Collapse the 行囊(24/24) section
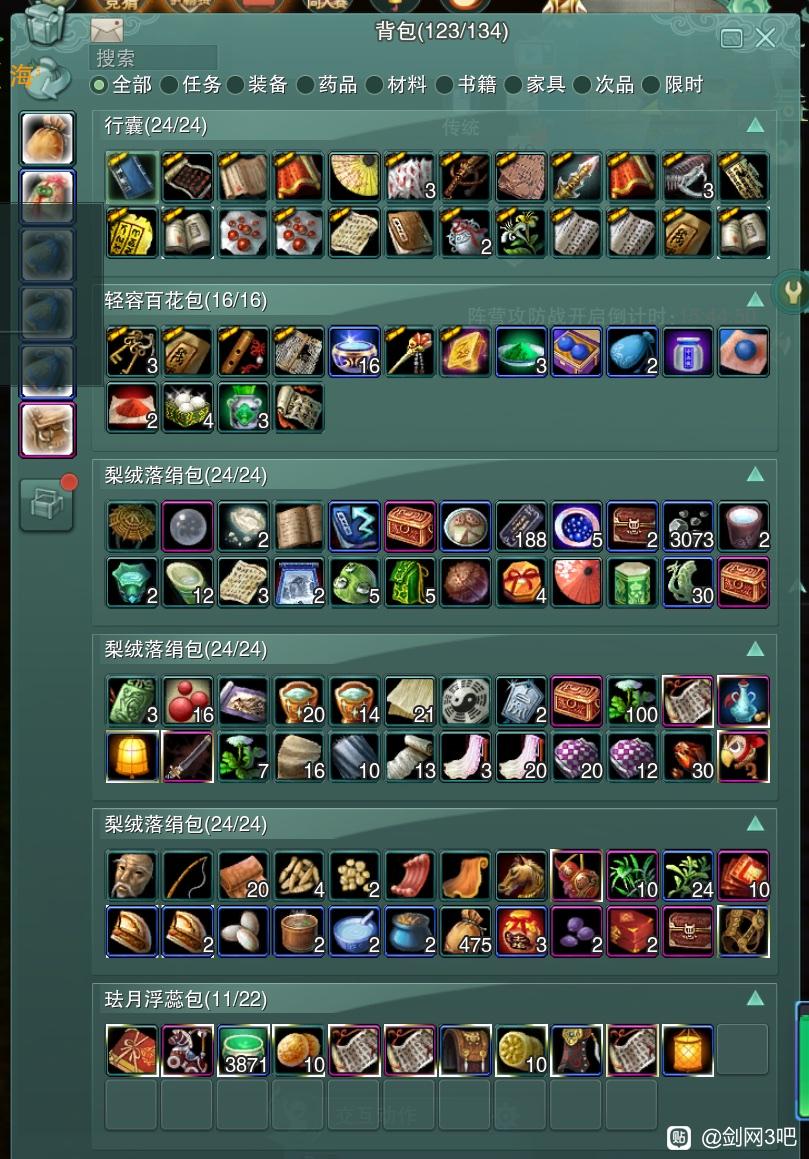Image resolution: width=809 pixels, height=1159 pixels. click(x=755, y=125)
